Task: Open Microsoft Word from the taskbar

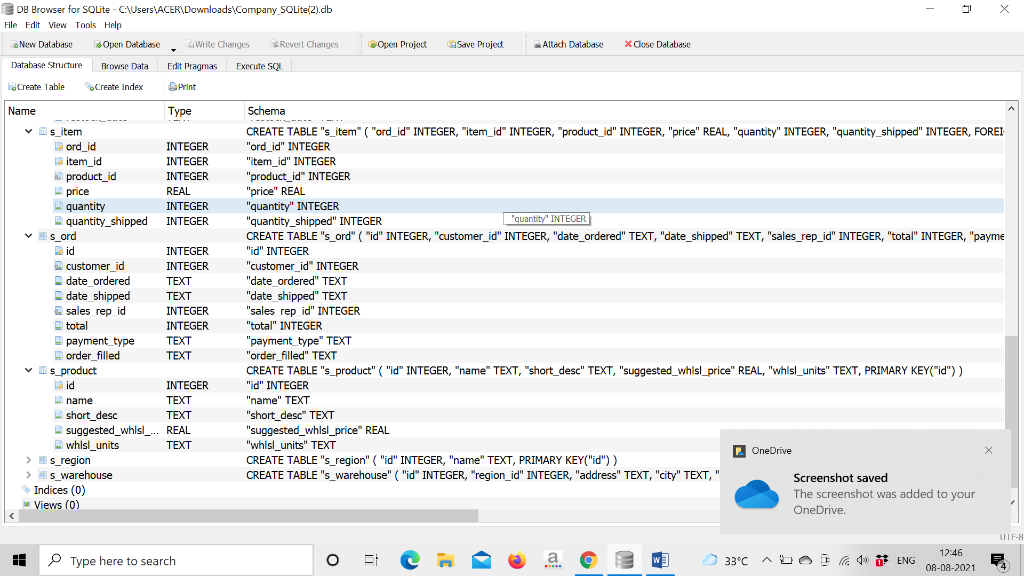Action: click(x=660, y=560)
